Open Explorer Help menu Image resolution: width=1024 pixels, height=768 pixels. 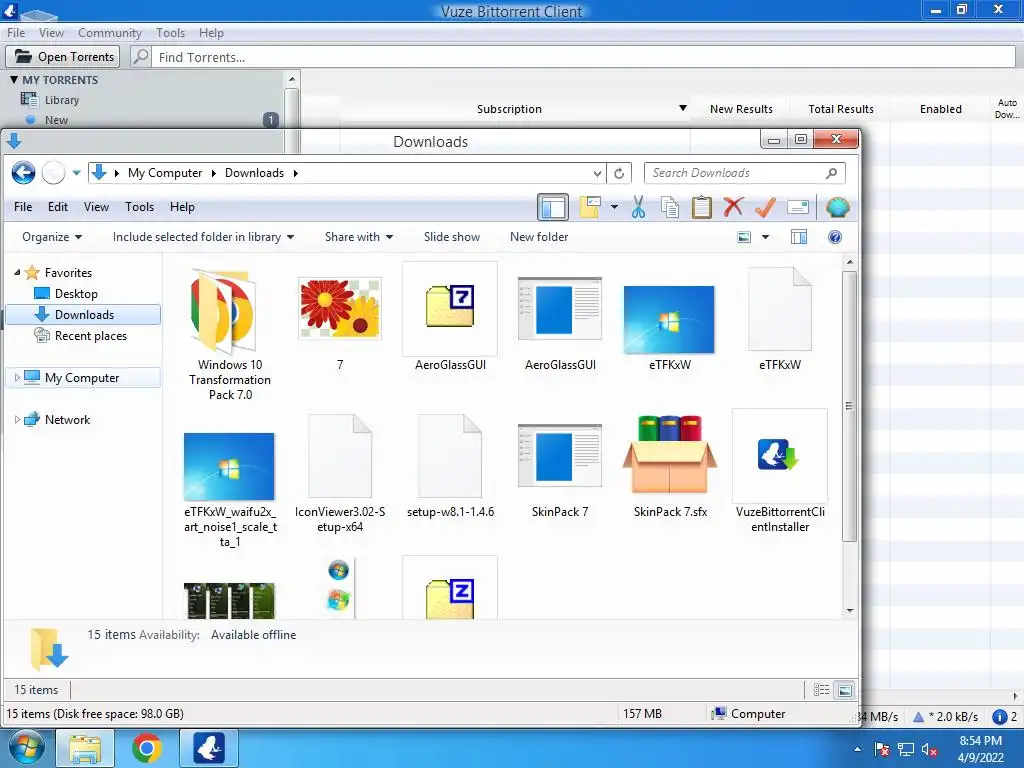[x=182, y=207]
